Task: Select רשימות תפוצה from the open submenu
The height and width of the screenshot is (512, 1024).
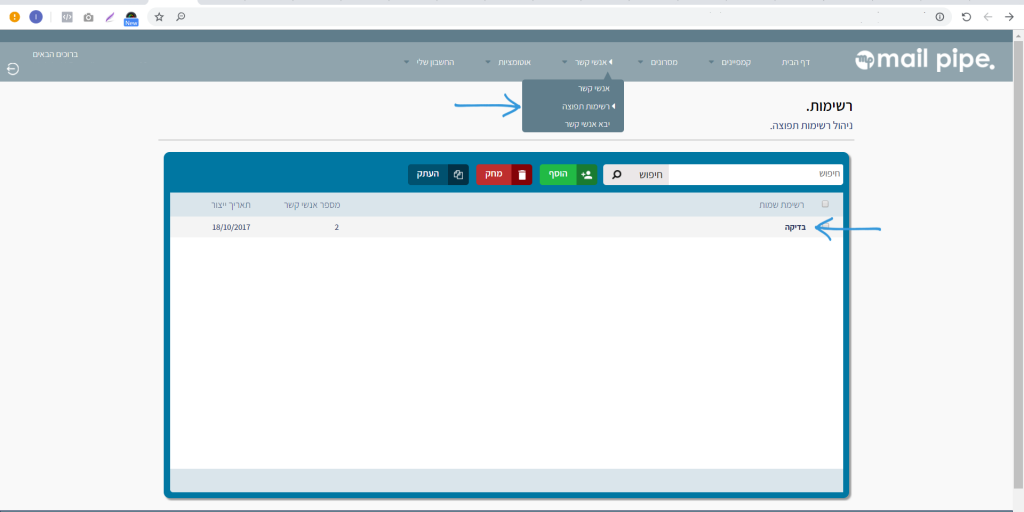Action: (x=587, y=106)
